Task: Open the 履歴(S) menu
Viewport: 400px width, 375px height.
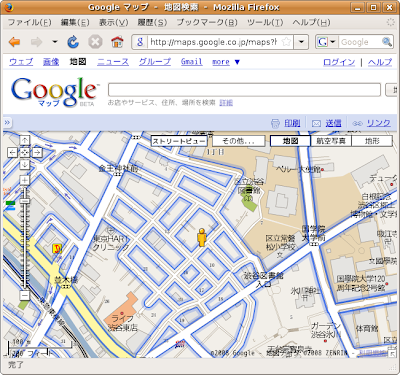Action: pyautogui.click(x=152, y=22)
